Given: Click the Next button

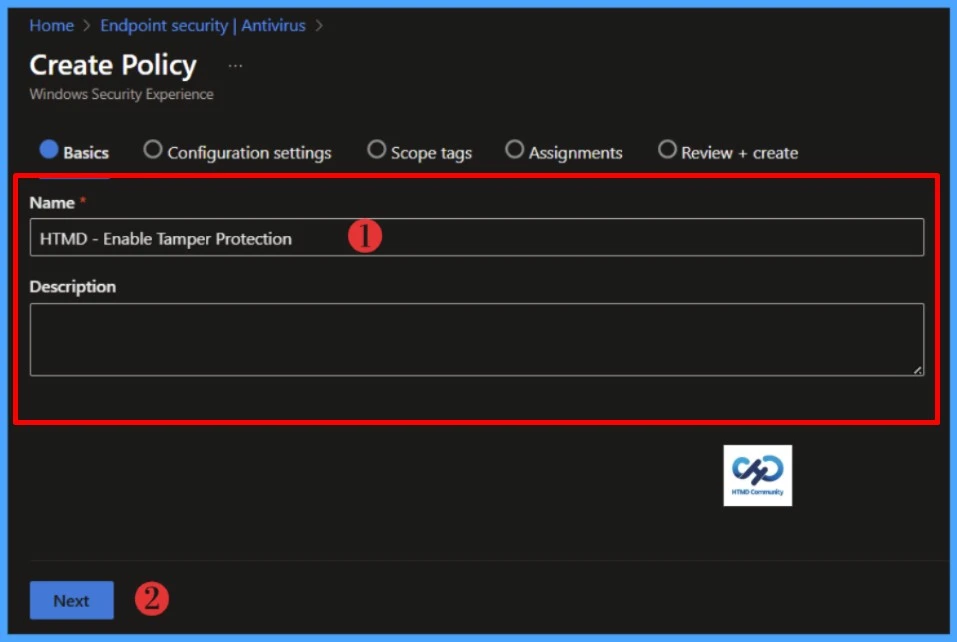Looking at the screenshot, I should [71, 600].
